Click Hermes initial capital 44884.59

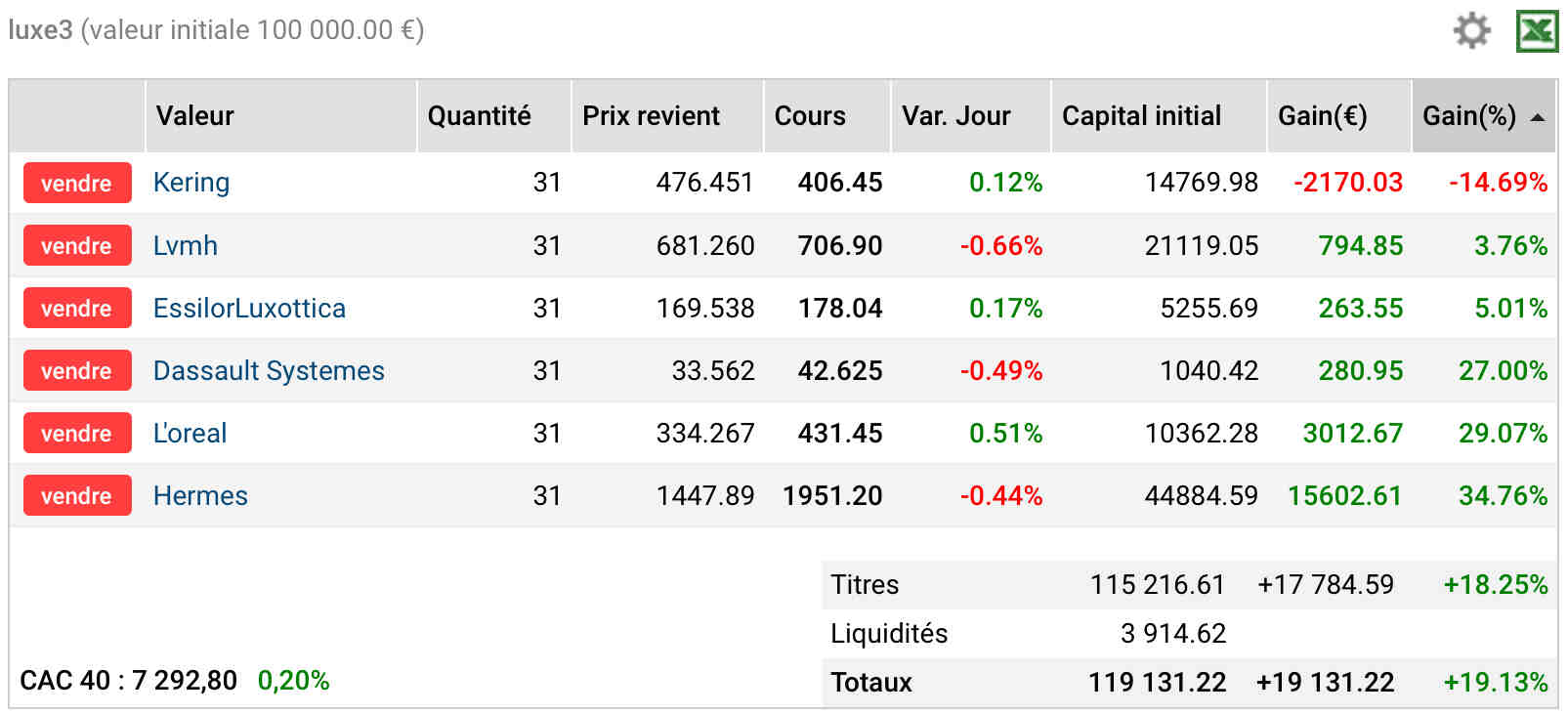coord(1201,495)
